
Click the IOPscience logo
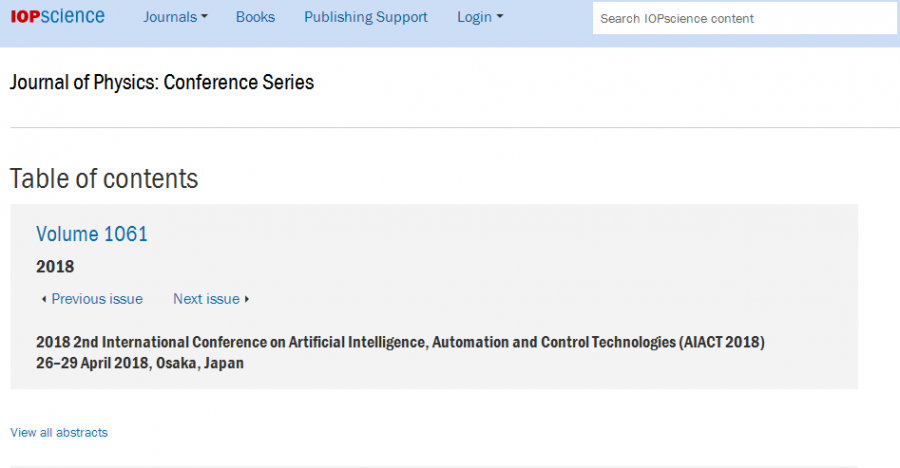point(57,17)
